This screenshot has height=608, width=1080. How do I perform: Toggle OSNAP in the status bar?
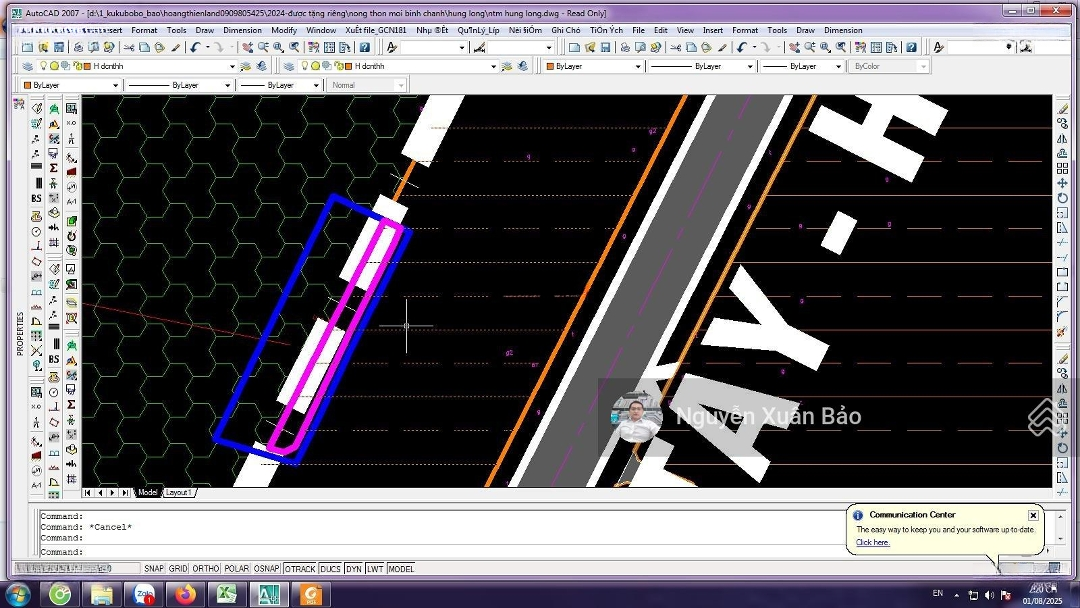[x=266, y=569]
